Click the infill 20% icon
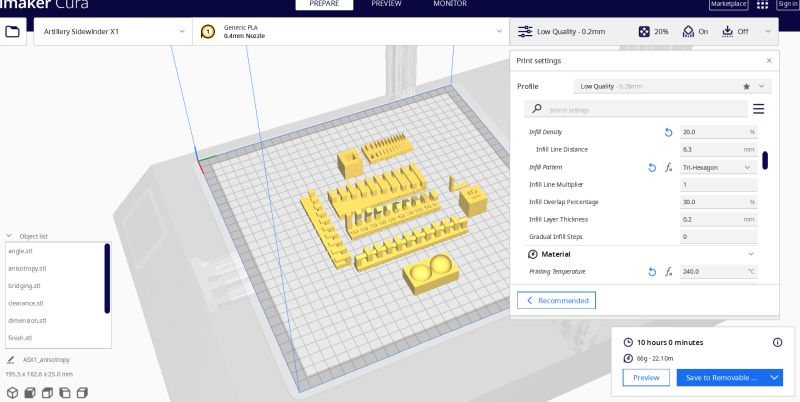The height and width of the screenshot is (402, 800). (x=644, y=32)
